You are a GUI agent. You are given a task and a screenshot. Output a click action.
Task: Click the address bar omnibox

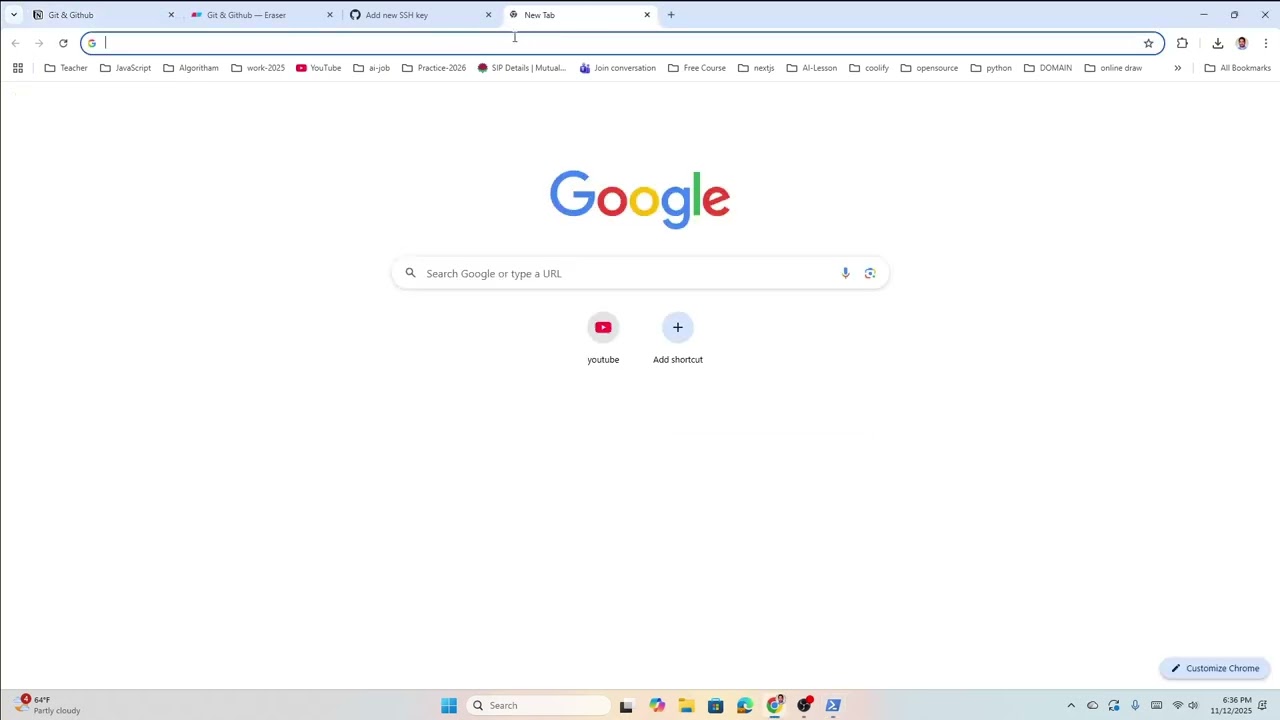tap(620, 43)
